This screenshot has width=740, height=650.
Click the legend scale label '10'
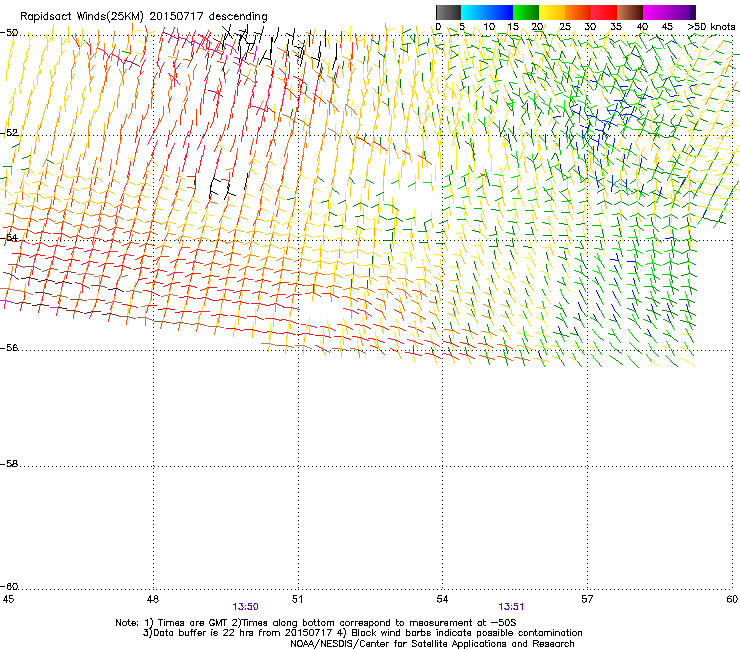489,27
